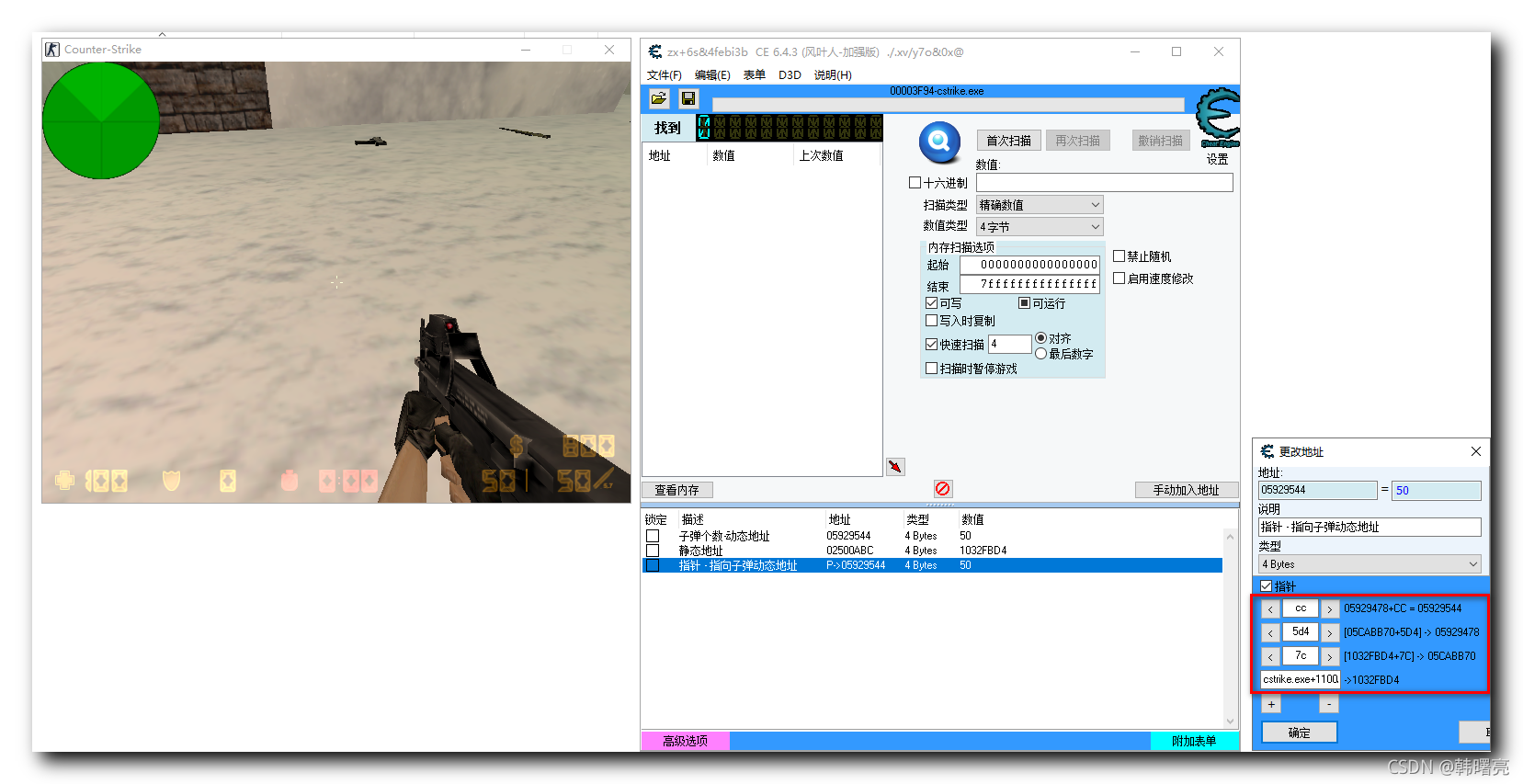This screenshot has height=784, width=1523.
Task: Decrease the 7c offset with left arrow
Action: [1270, 656]
